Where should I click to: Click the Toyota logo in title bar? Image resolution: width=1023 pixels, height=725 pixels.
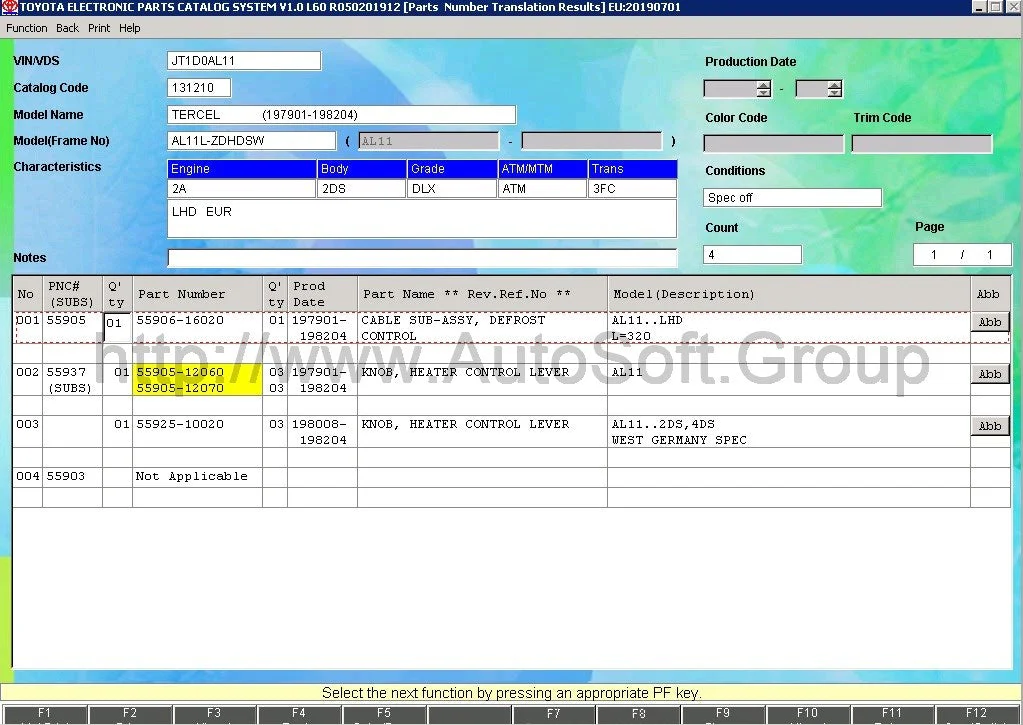(8, 7)
